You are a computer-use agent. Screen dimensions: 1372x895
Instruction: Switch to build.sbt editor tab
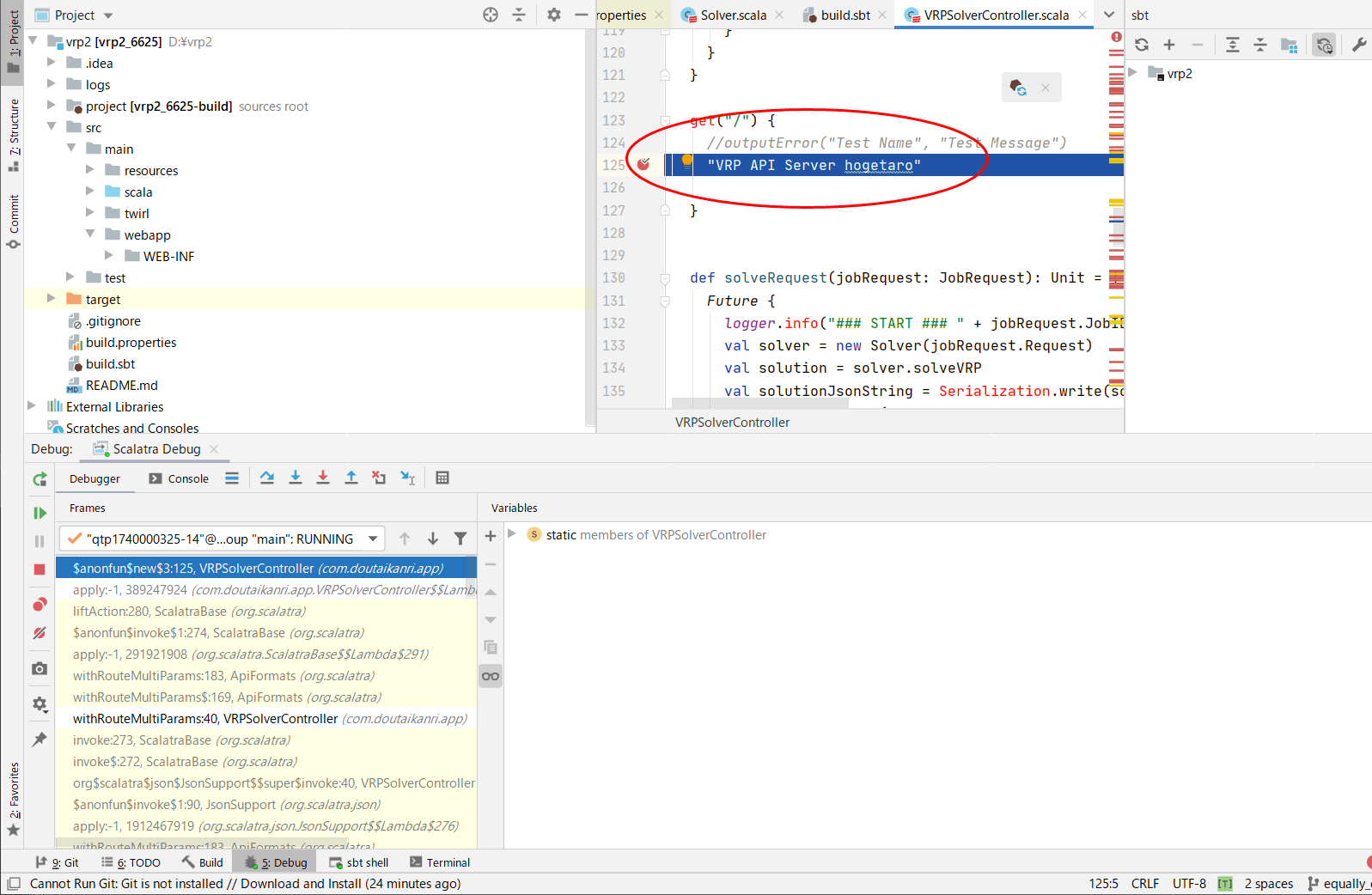click(845, 15)
